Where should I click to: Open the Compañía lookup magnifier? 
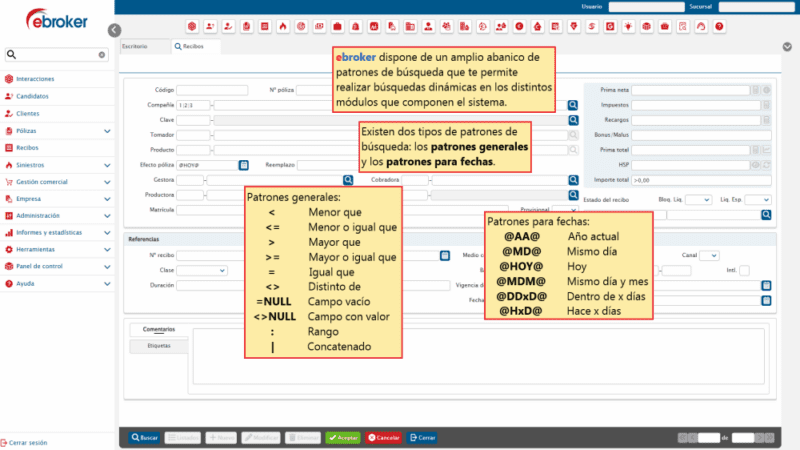pos(573,105)
